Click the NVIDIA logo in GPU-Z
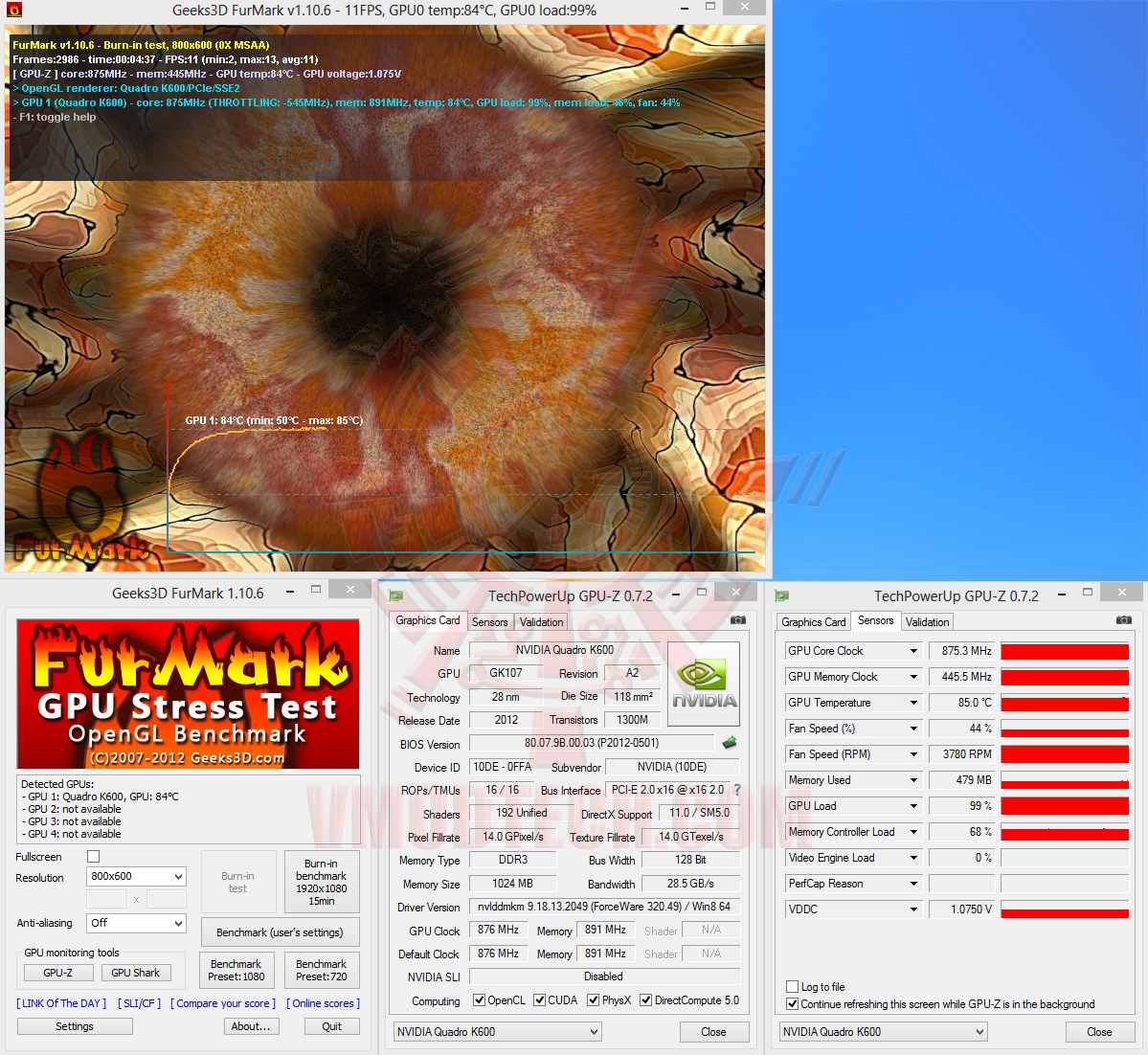Viewport: 1148px width, 1055px height. coord(704,684)
